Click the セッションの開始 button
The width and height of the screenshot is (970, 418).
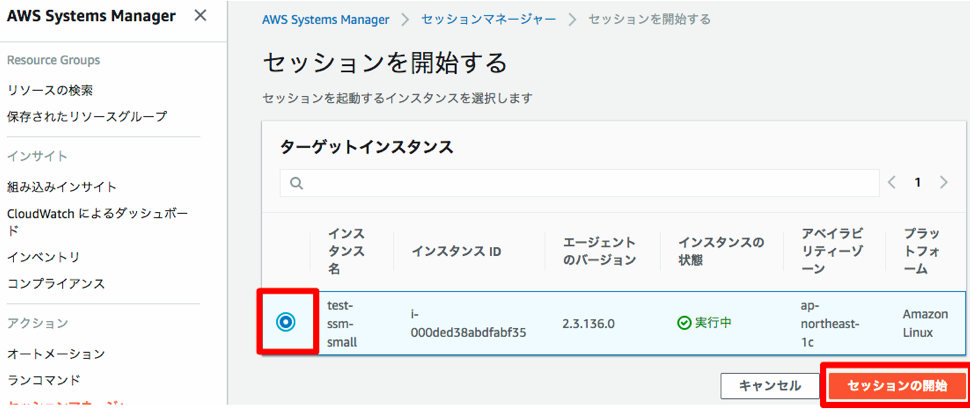(897, 386)
